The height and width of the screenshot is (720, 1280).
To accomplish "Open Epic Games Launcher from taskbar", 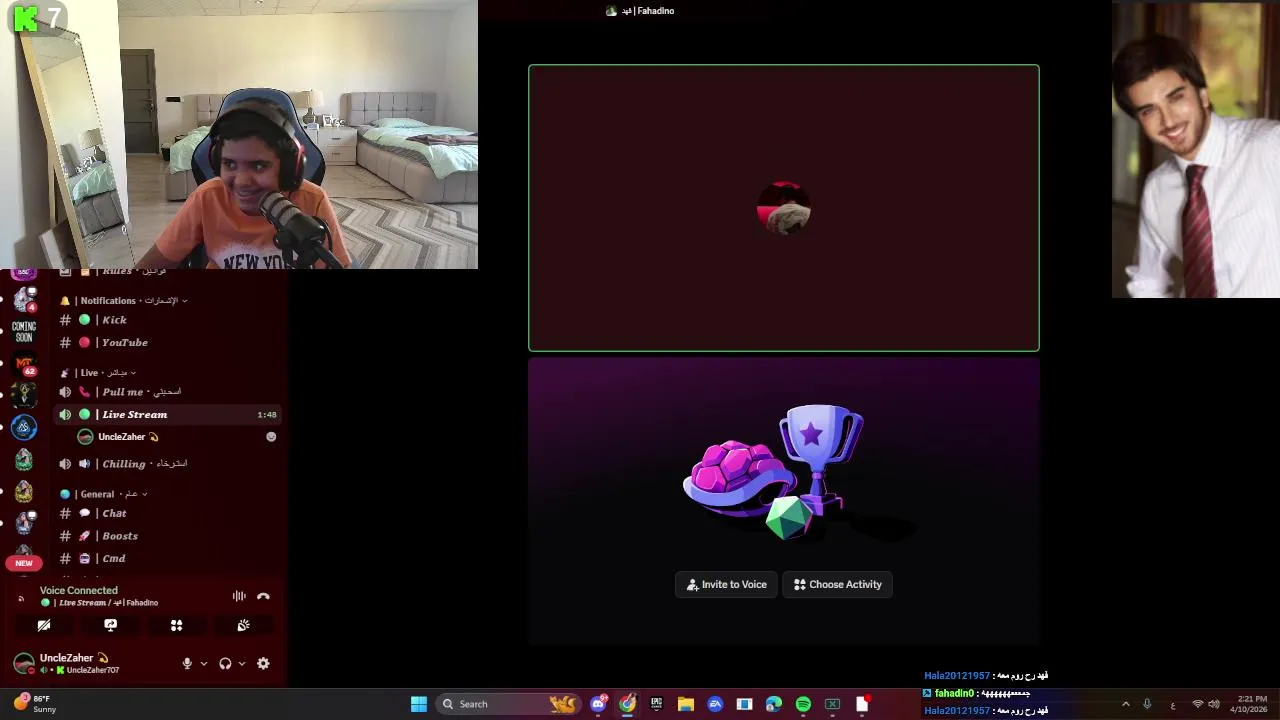I will (656, 704).
